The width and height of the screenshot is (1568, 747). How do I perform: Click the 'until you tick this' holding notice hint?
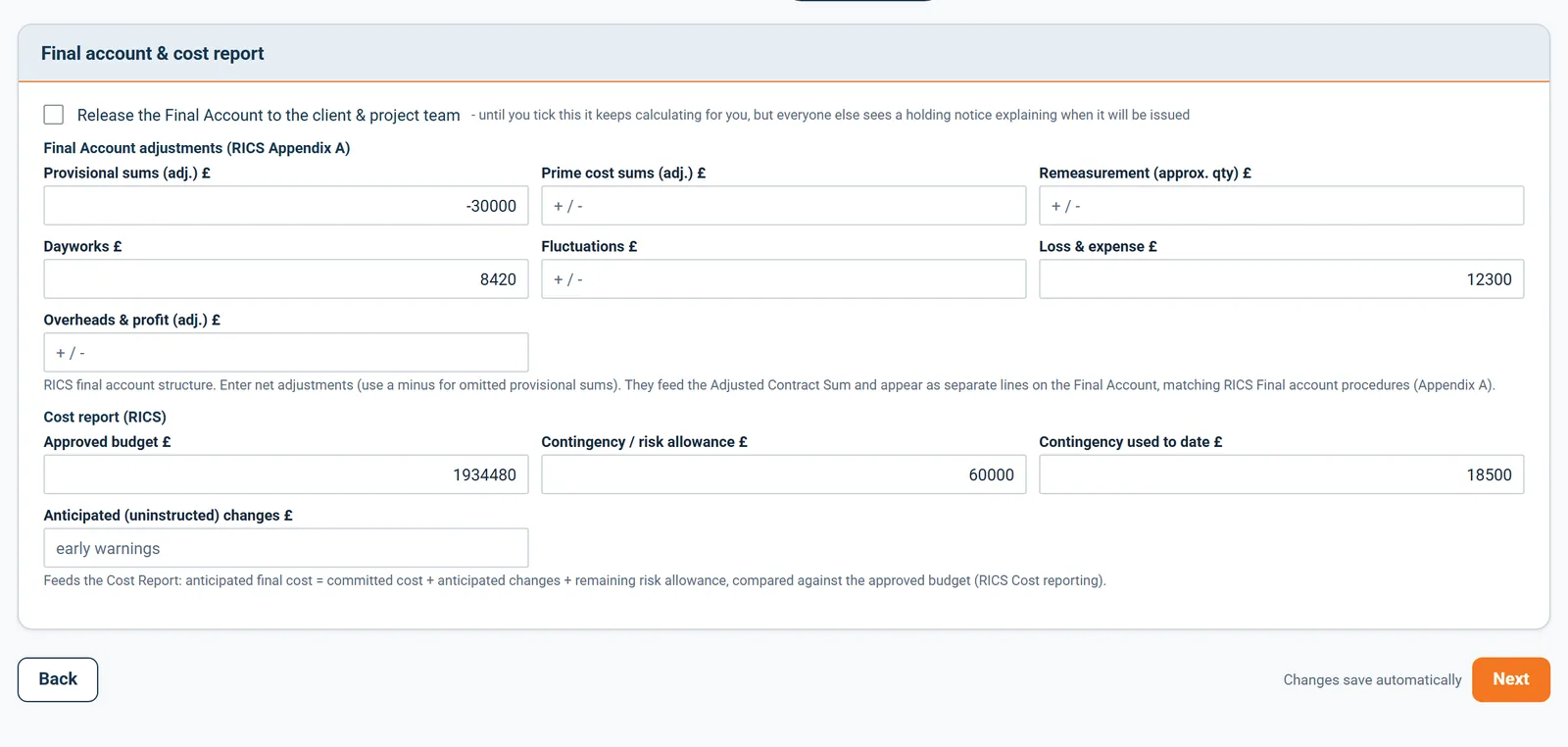830,115
